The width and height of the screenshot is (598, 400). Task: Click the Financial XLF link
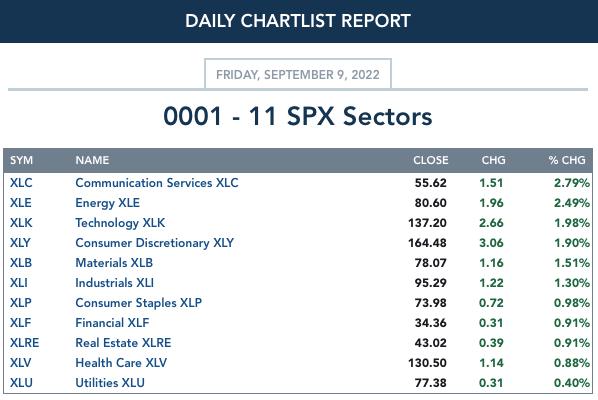(x=112, y=323)
